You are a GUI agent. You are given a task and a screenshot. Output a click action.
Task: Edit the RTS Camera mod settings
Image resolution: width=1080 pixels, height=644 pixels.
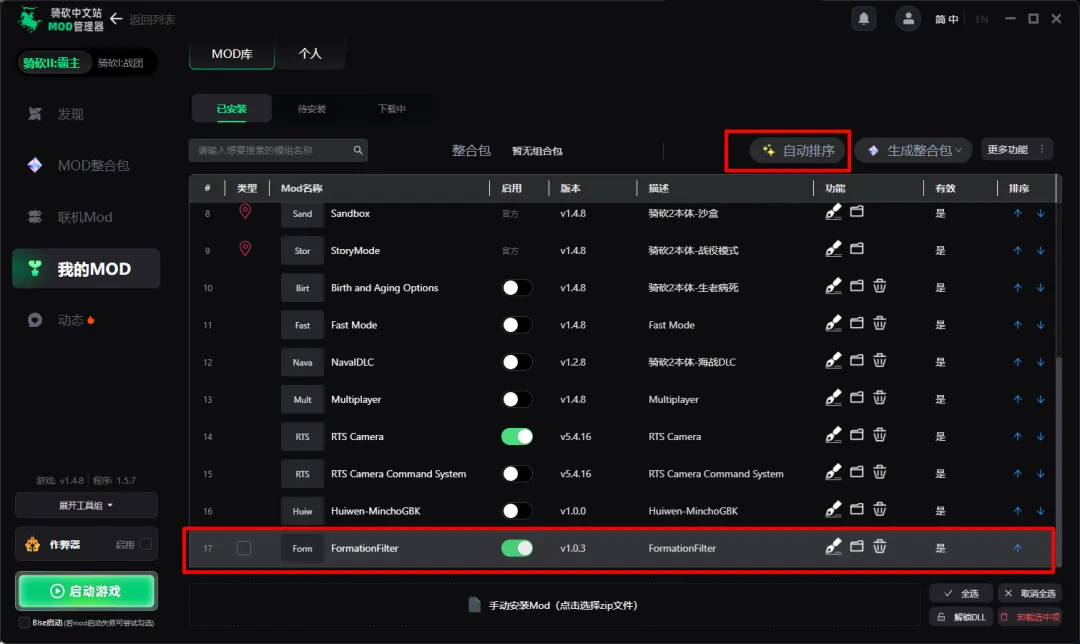(x=833, y=435)
